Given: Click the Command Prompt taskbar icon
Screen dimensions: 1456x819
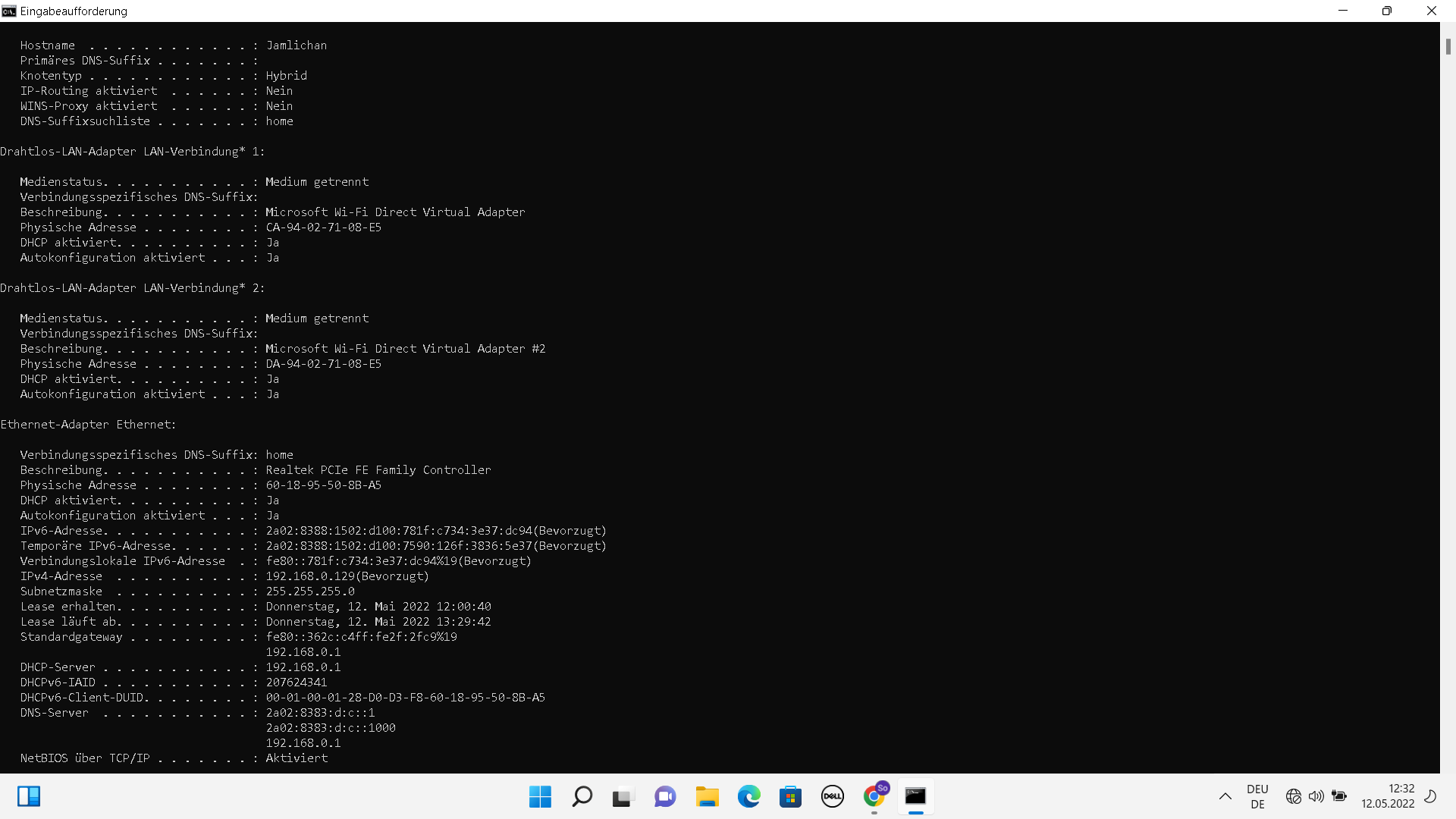Looking at the screenshot, I should point(915,796).
